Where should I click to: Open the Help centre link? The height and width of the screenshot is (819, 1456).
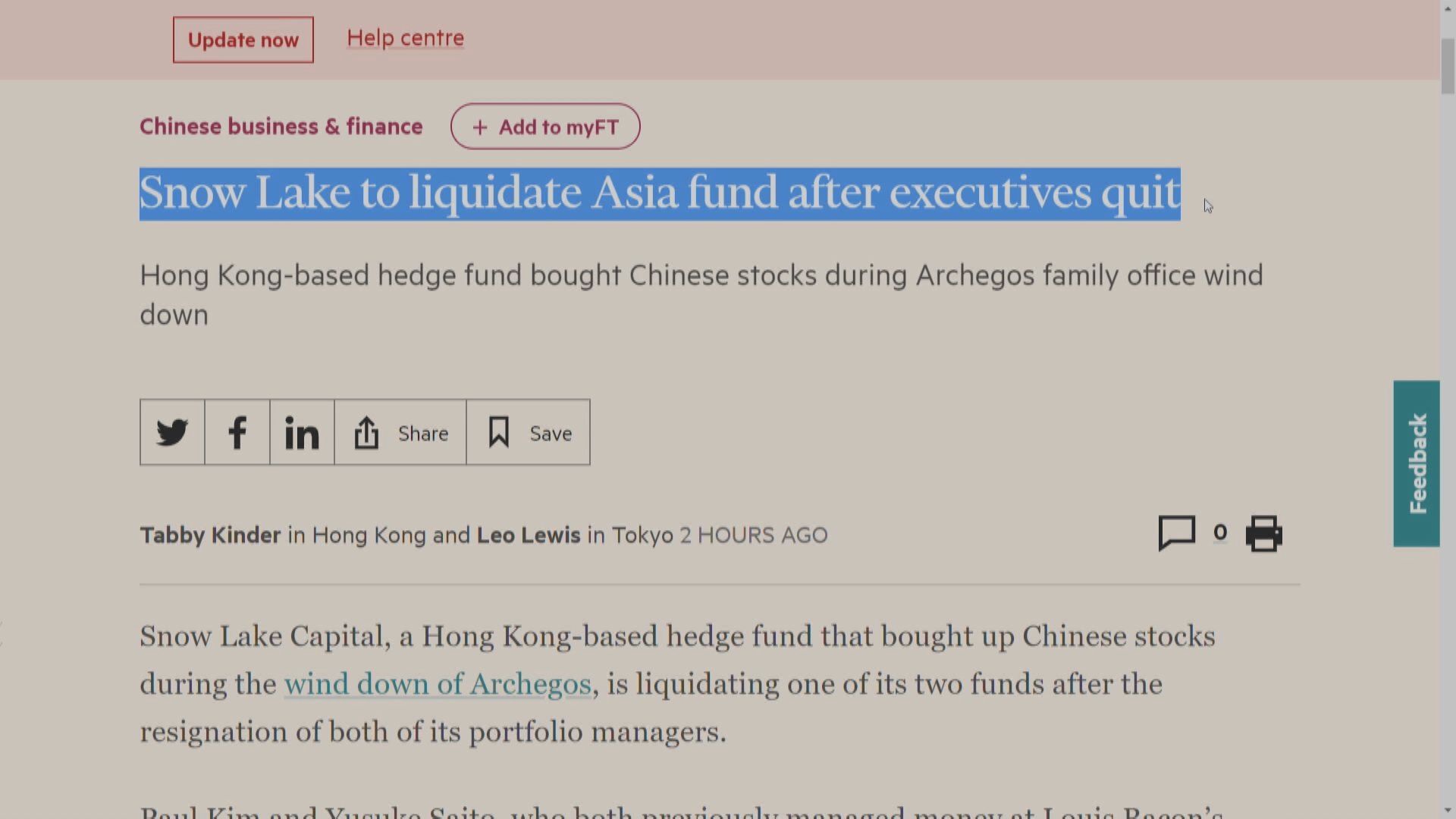click(405, 38)
